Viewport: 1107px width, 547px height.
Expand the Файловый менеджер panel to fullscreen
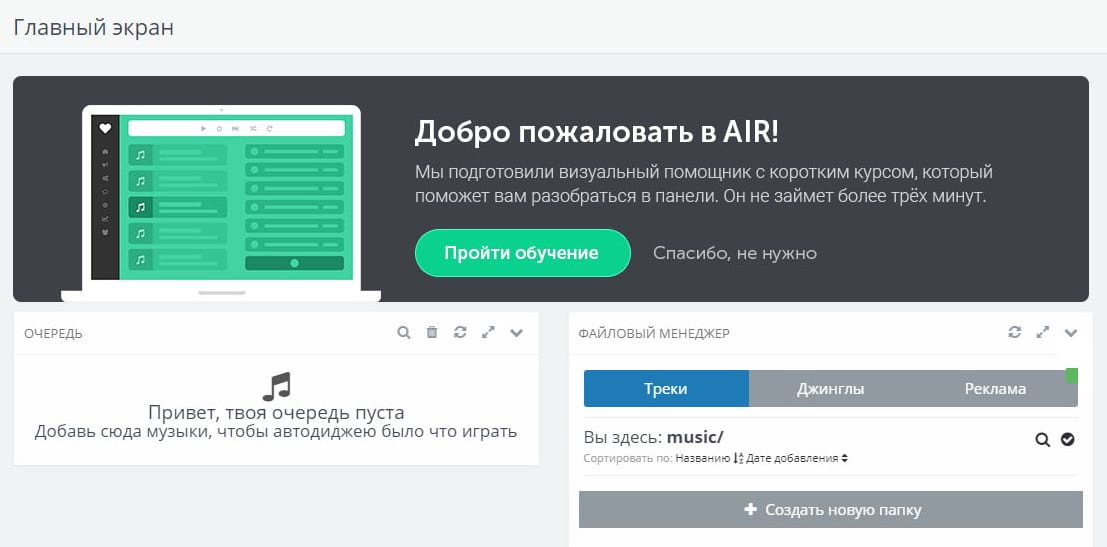1043,332
